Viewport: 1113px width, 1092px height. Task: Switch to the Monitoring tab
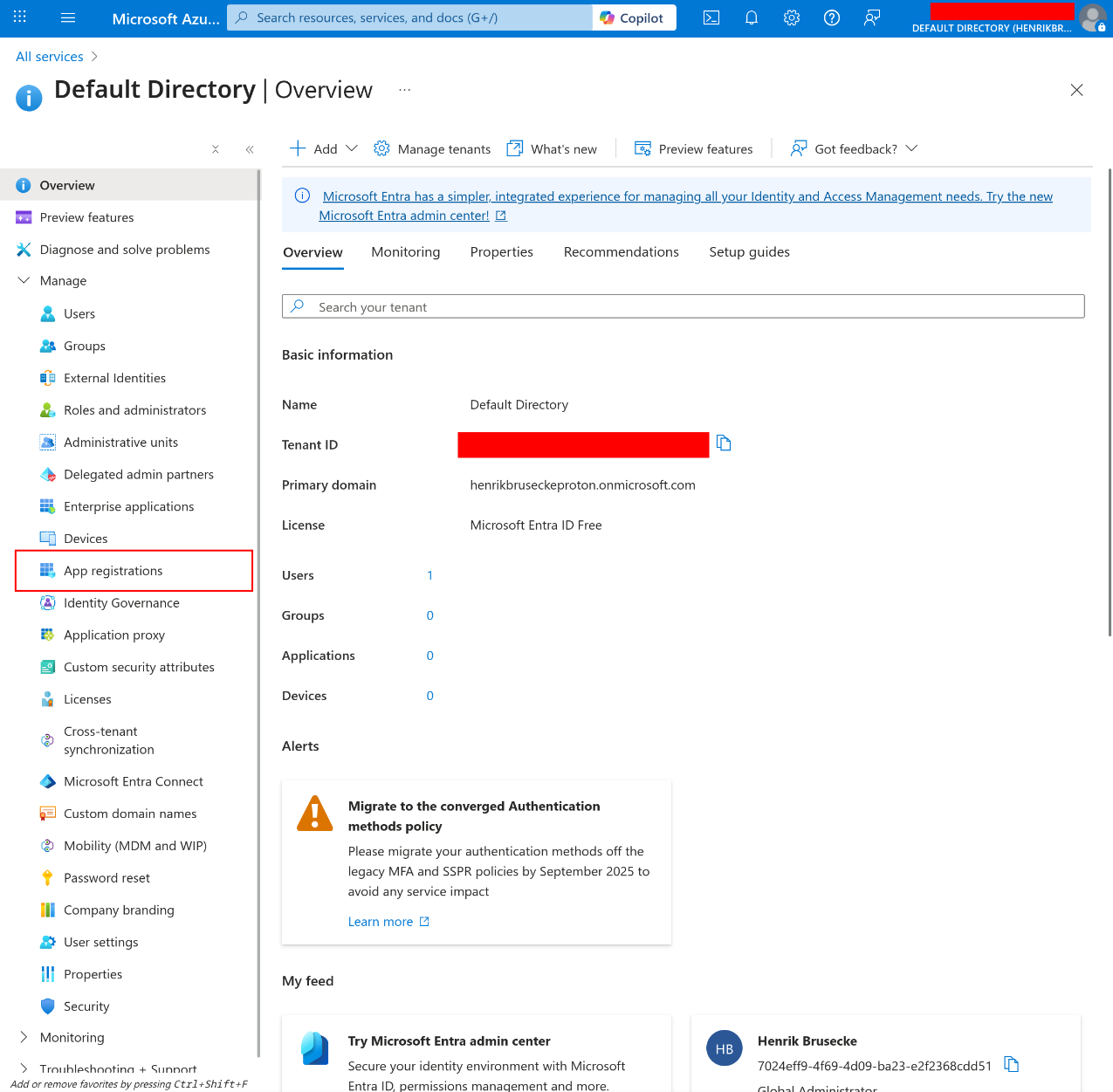(x=405, y=252)
